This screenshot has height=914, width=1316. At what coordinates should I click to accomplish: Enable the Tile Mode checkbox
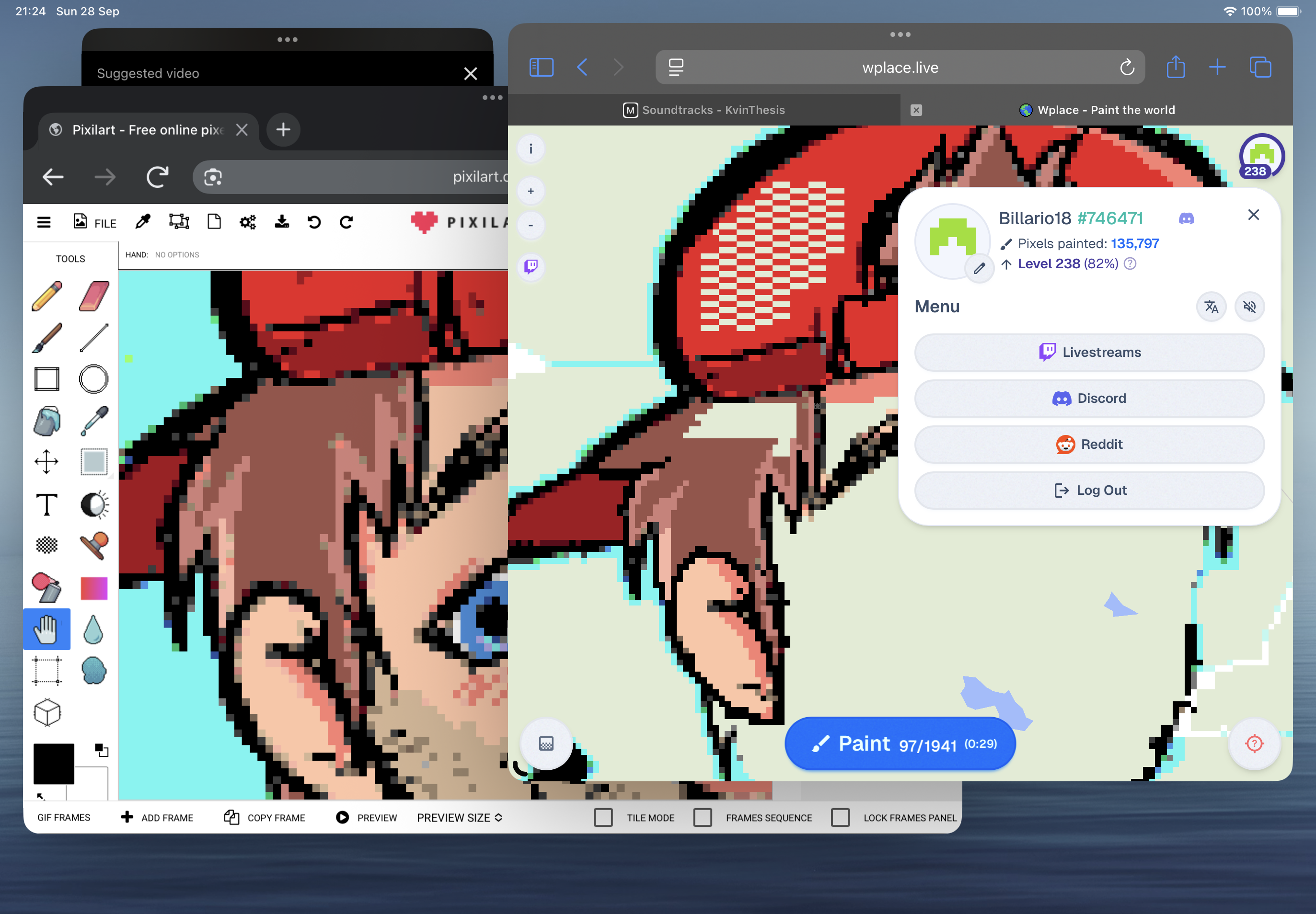tap(603, 817)
